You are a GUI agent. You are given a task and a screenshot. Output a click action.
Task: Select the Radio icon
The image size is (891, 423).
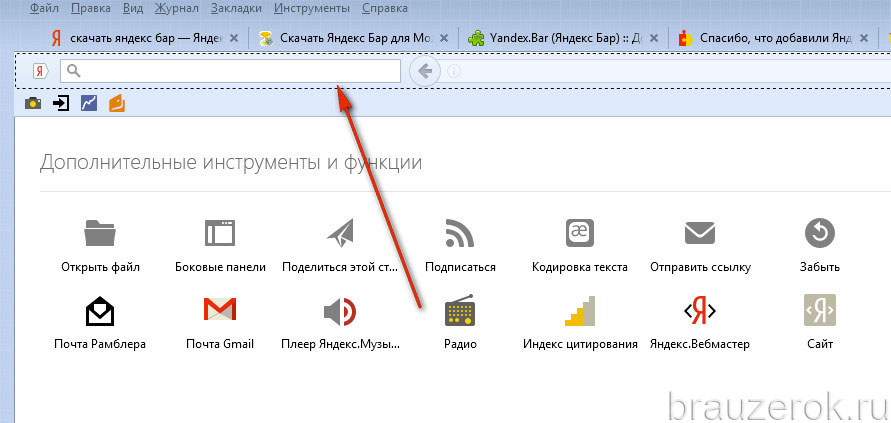tap(460, 310)
